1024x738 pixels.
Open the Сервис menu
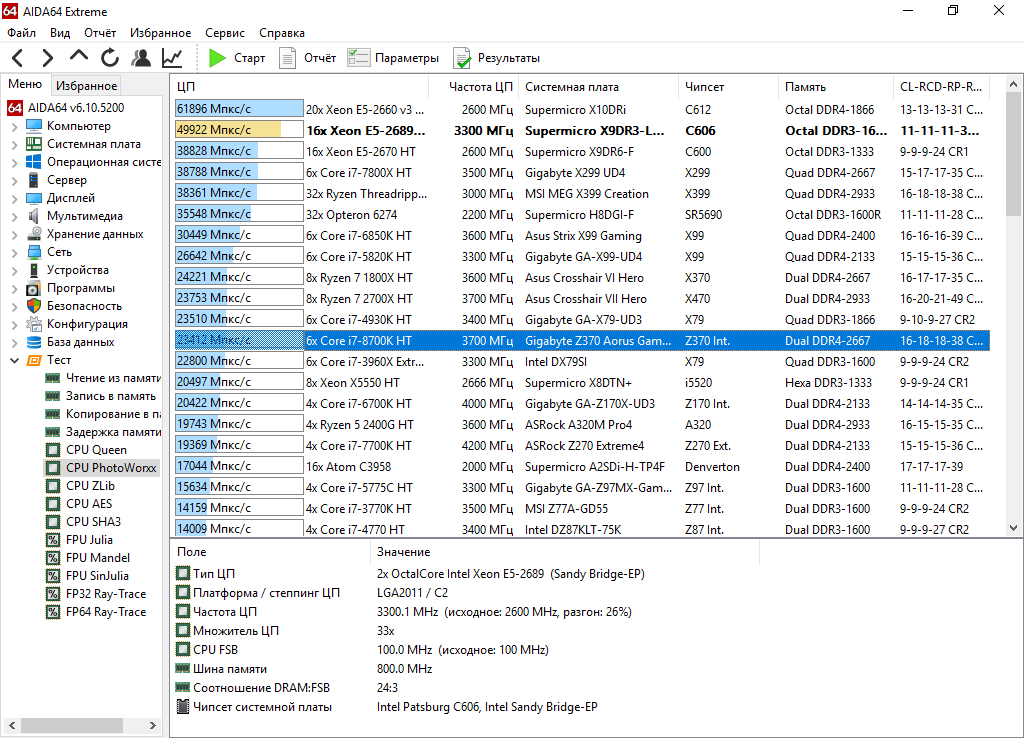[225, 33]
